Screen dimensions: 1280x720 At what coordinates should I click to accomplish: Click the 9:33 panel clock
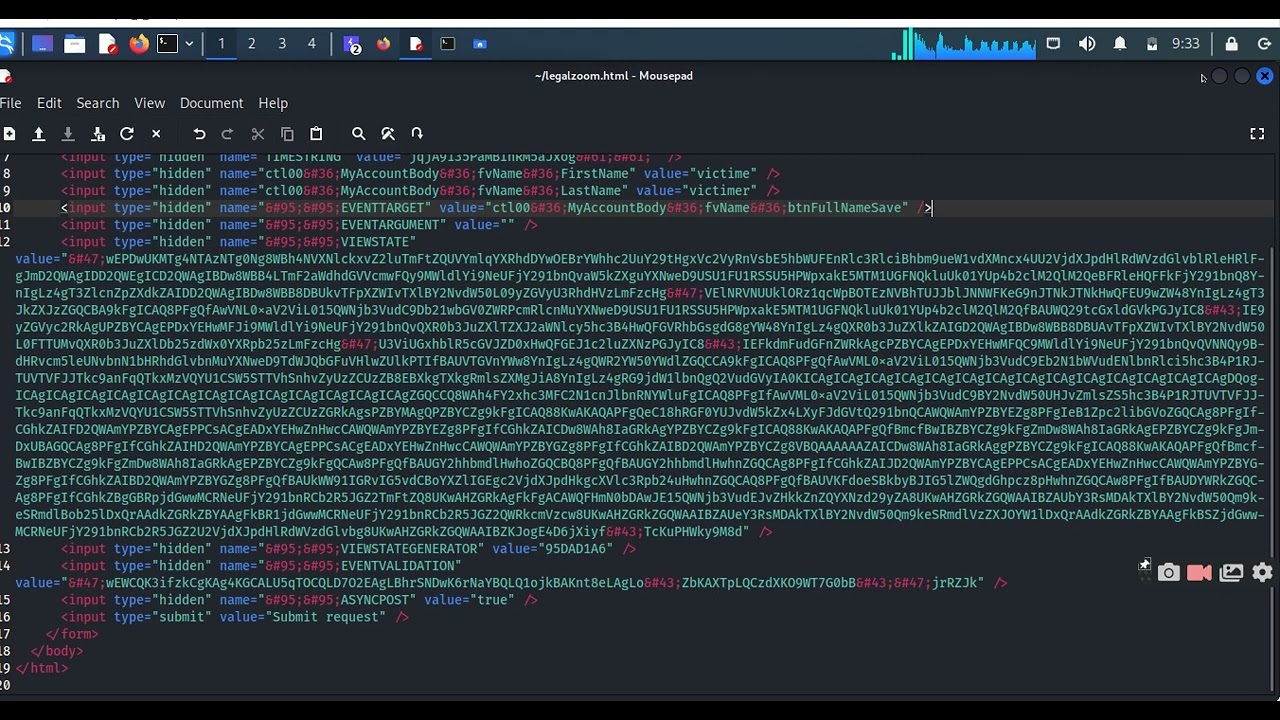(1186, 44)
